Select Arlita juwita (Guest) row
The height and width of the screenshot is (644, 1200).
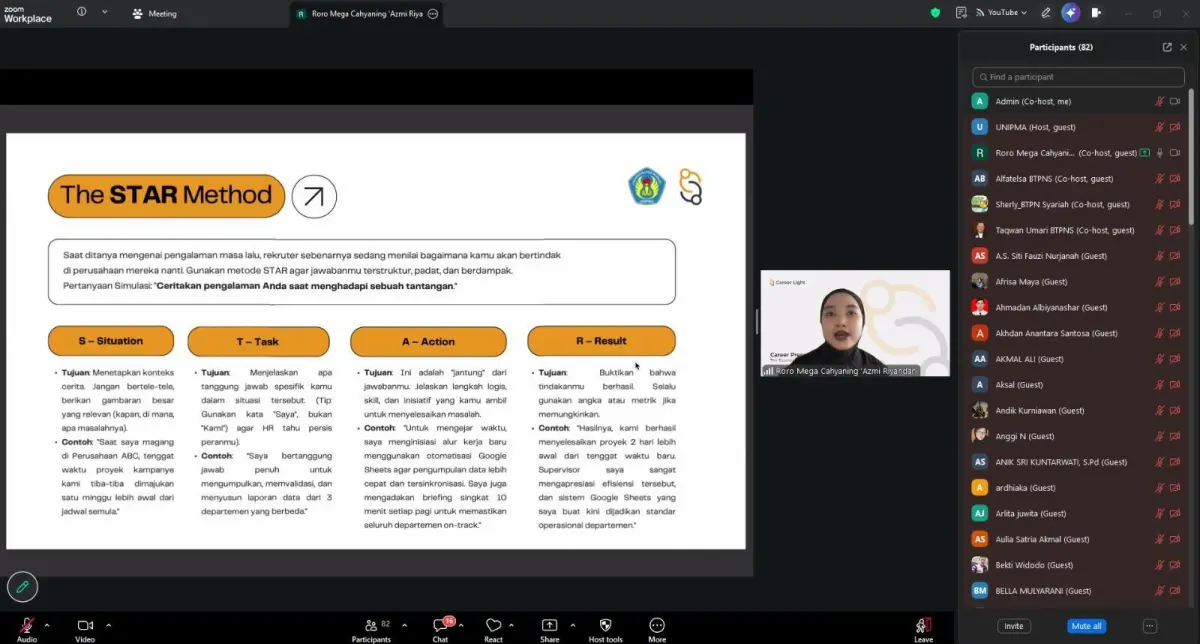(1077, 513)
